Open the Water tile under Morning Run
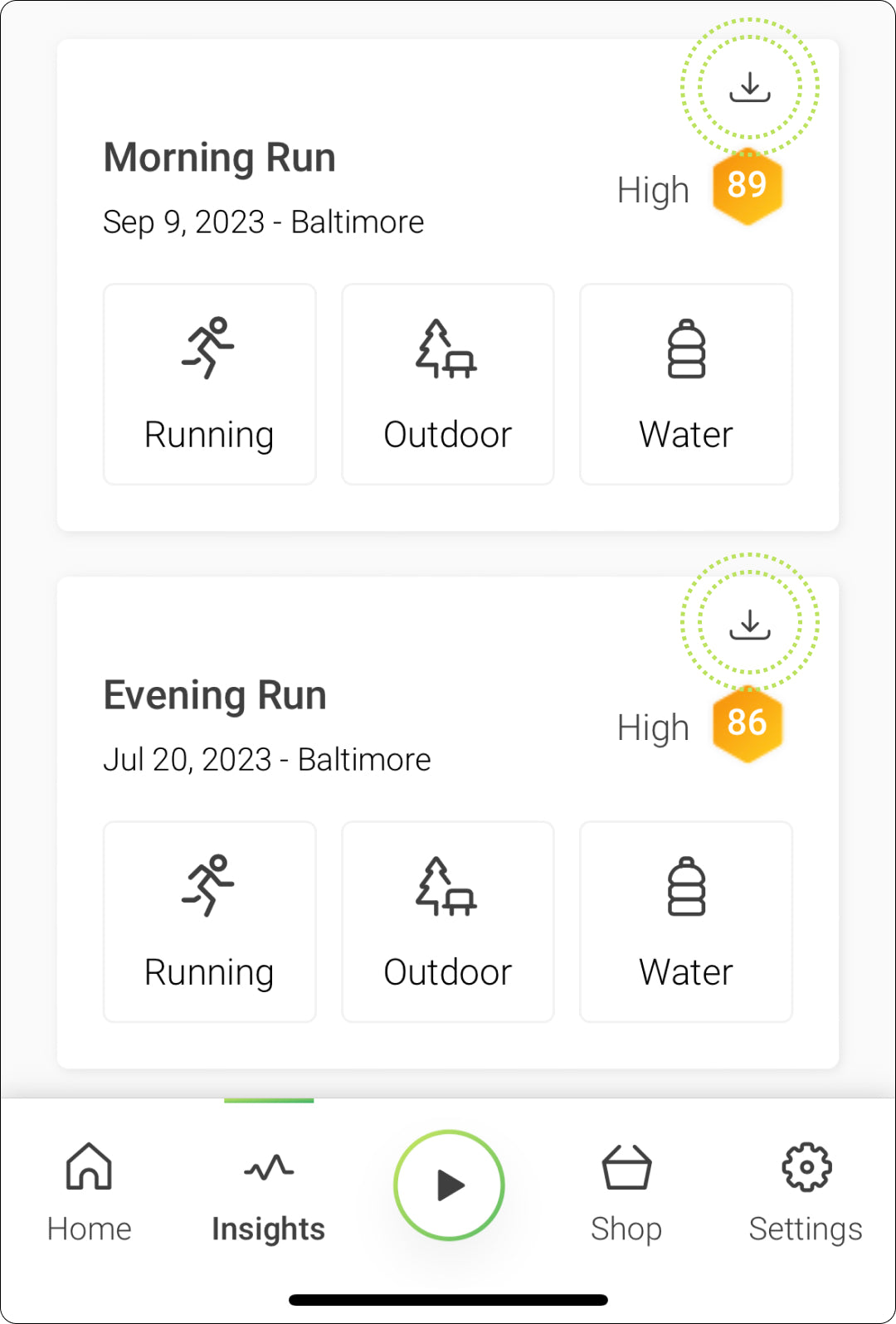This screenshot has height=1324, width=896. coord(686,384)
